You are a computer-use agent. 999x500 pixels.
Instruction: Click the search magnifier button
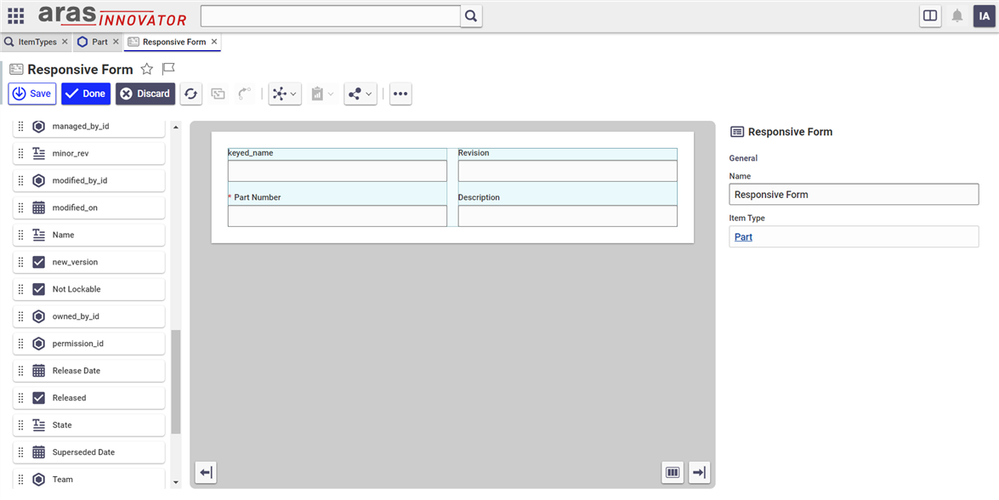(471, 16)
